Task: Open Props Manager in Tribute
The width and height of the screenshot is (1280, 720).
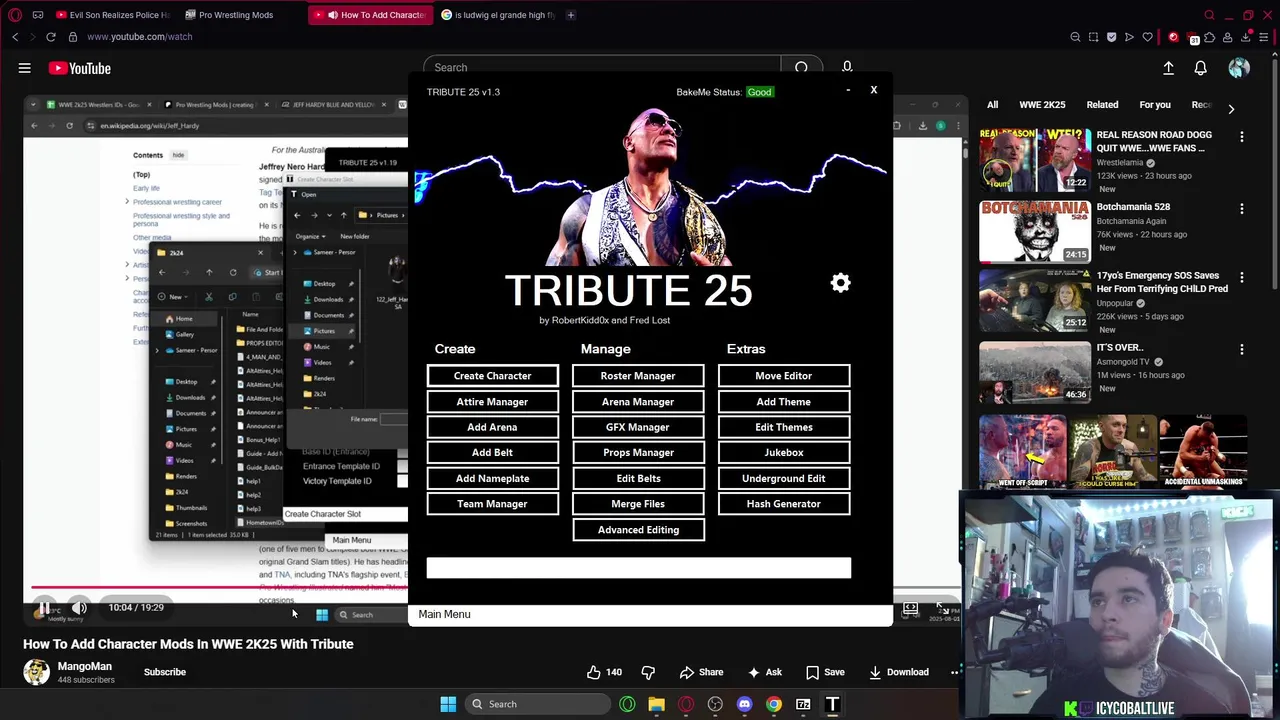Action: pos(638,453)
